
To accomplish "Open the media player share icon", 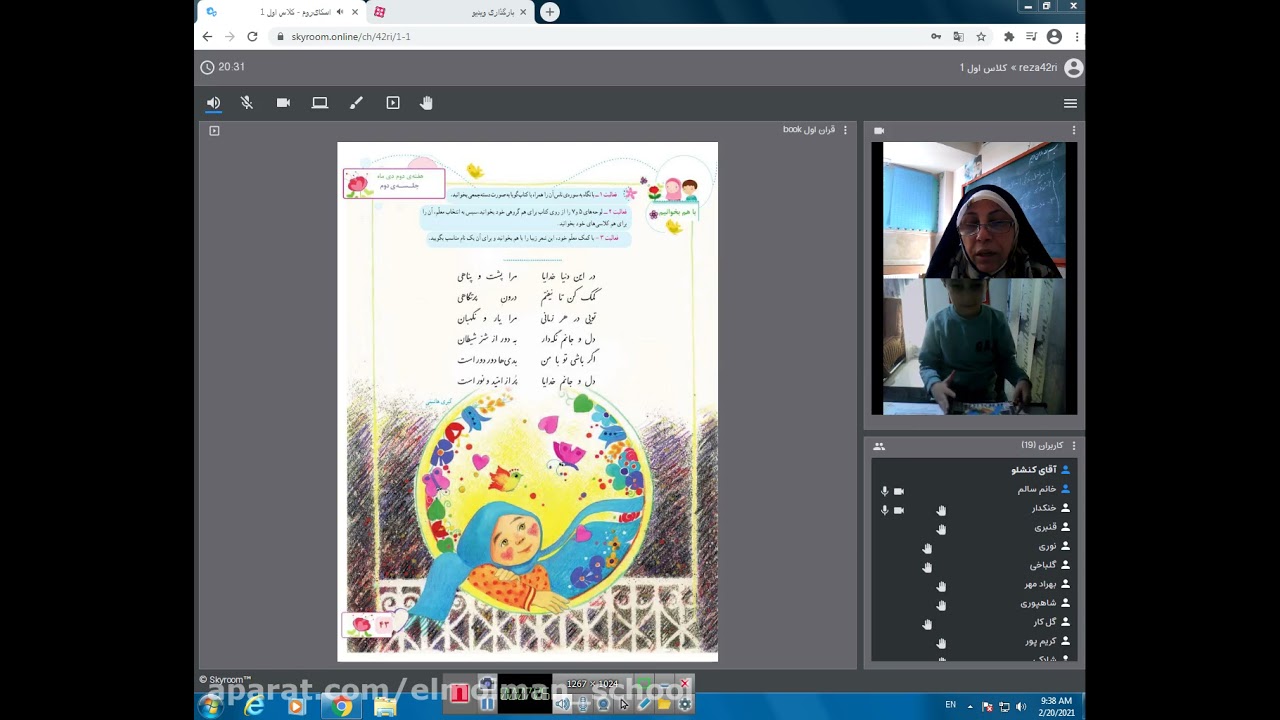I will (393, 103).
